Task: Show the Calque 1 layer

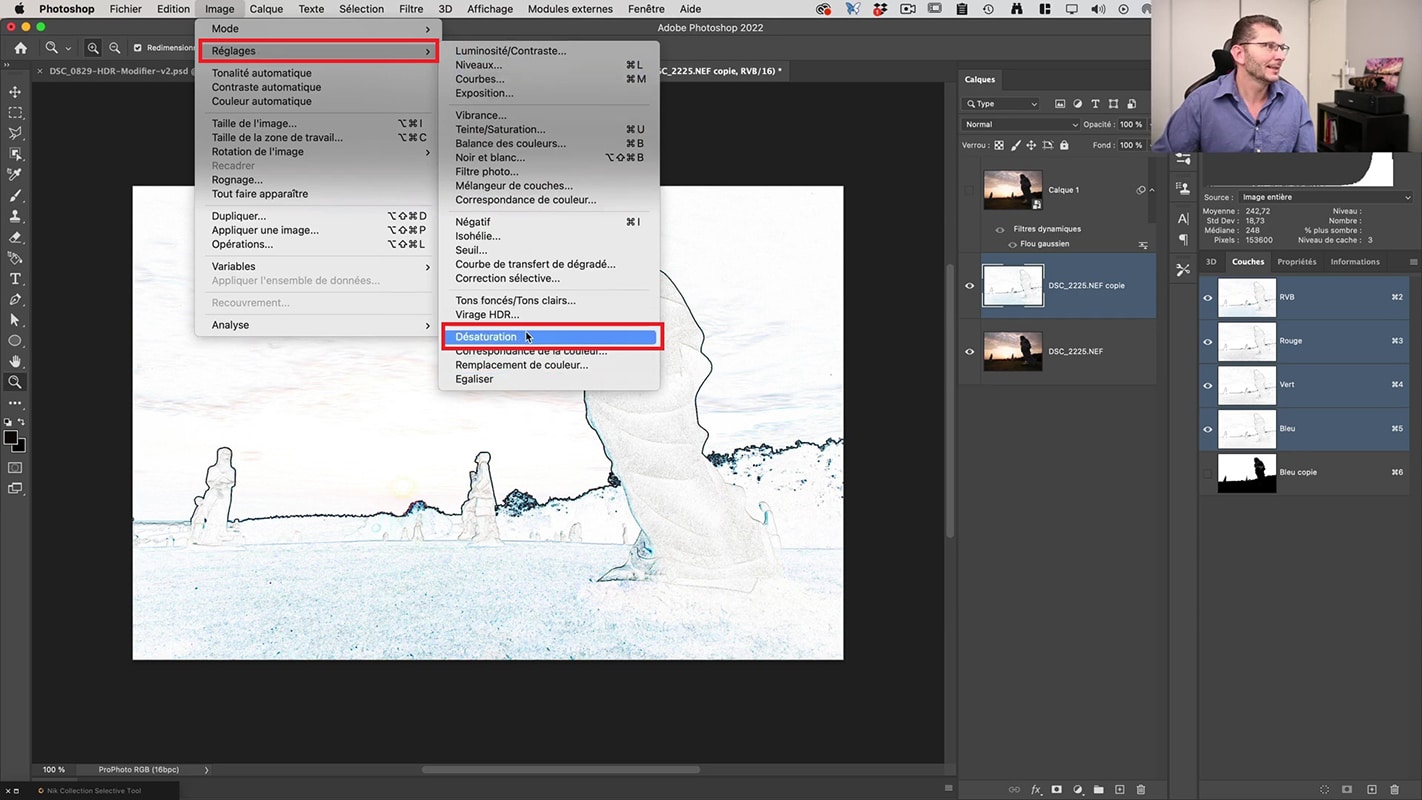Action: [969, 190]
